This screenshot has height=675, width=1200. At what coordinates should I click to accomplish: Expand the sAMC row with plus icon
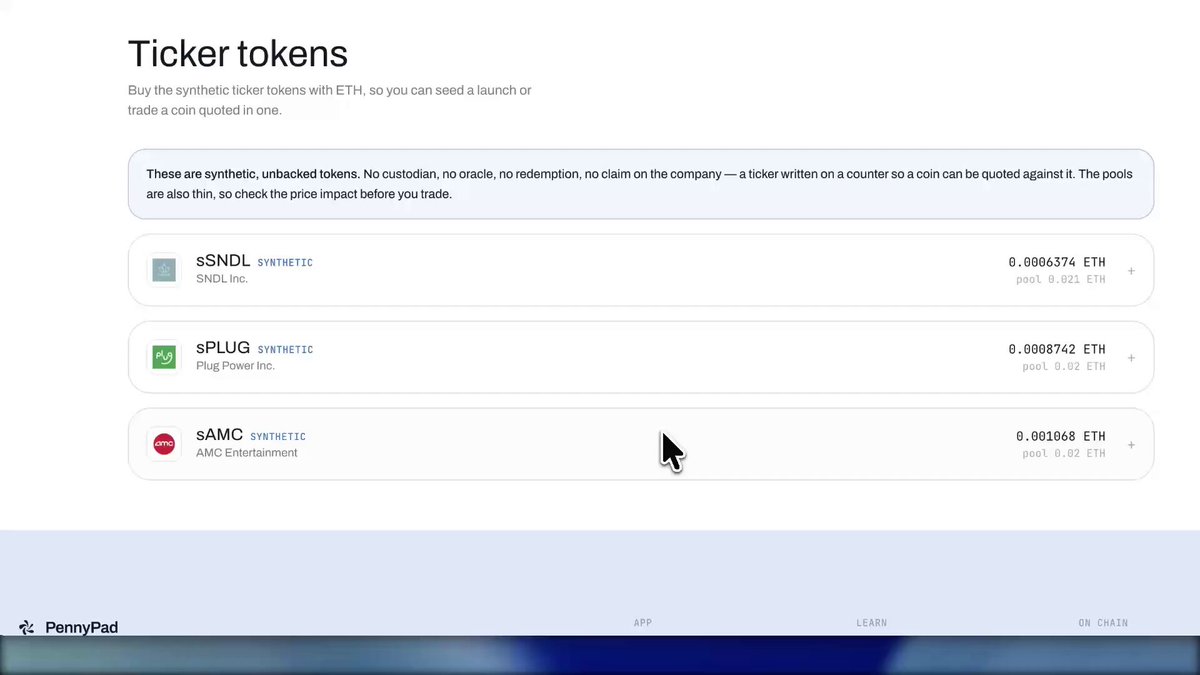(x=1131, y=445)
